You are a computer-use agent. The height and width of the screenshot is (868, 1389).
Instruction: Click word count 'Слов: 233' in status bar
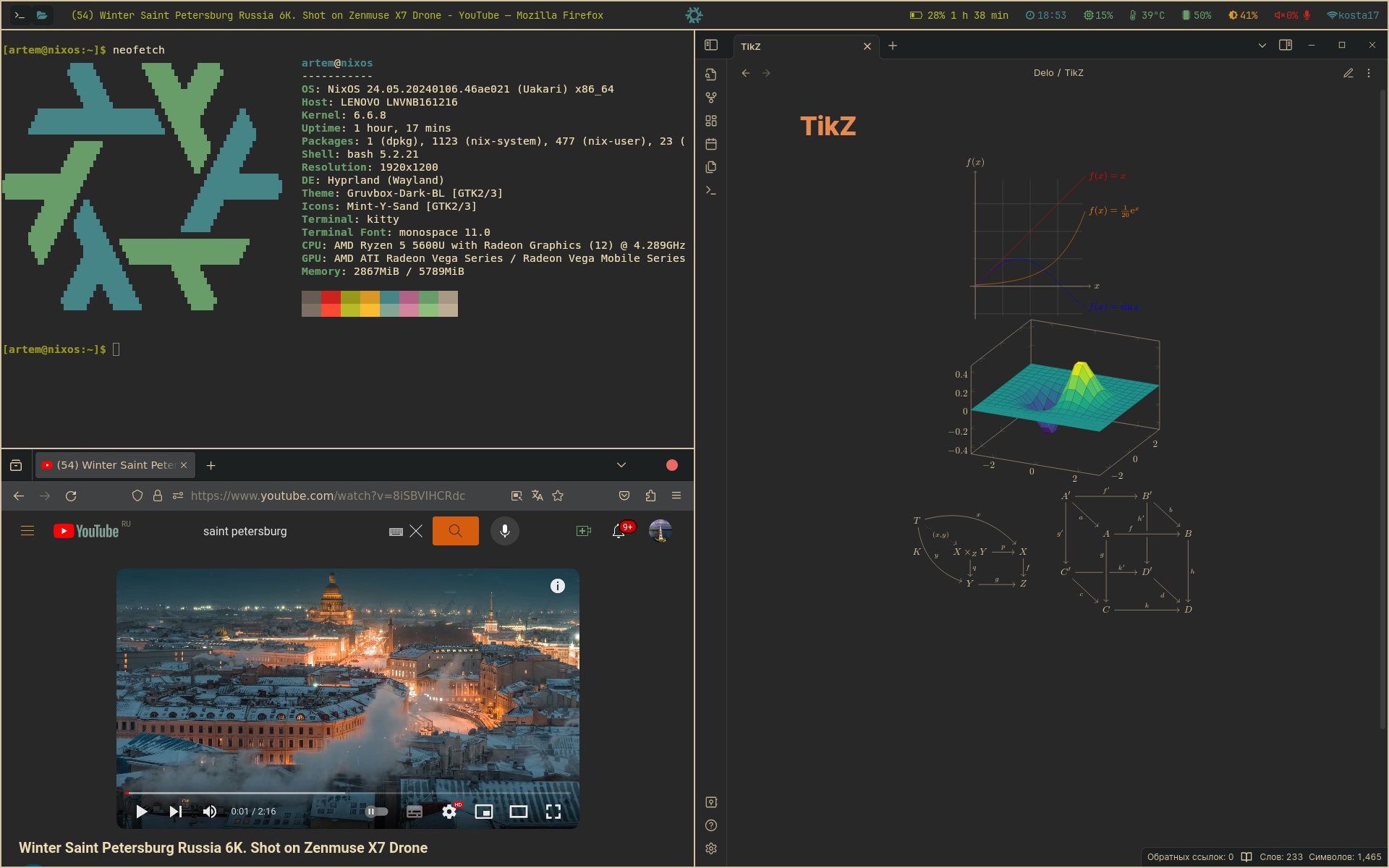pos(1280,856)
